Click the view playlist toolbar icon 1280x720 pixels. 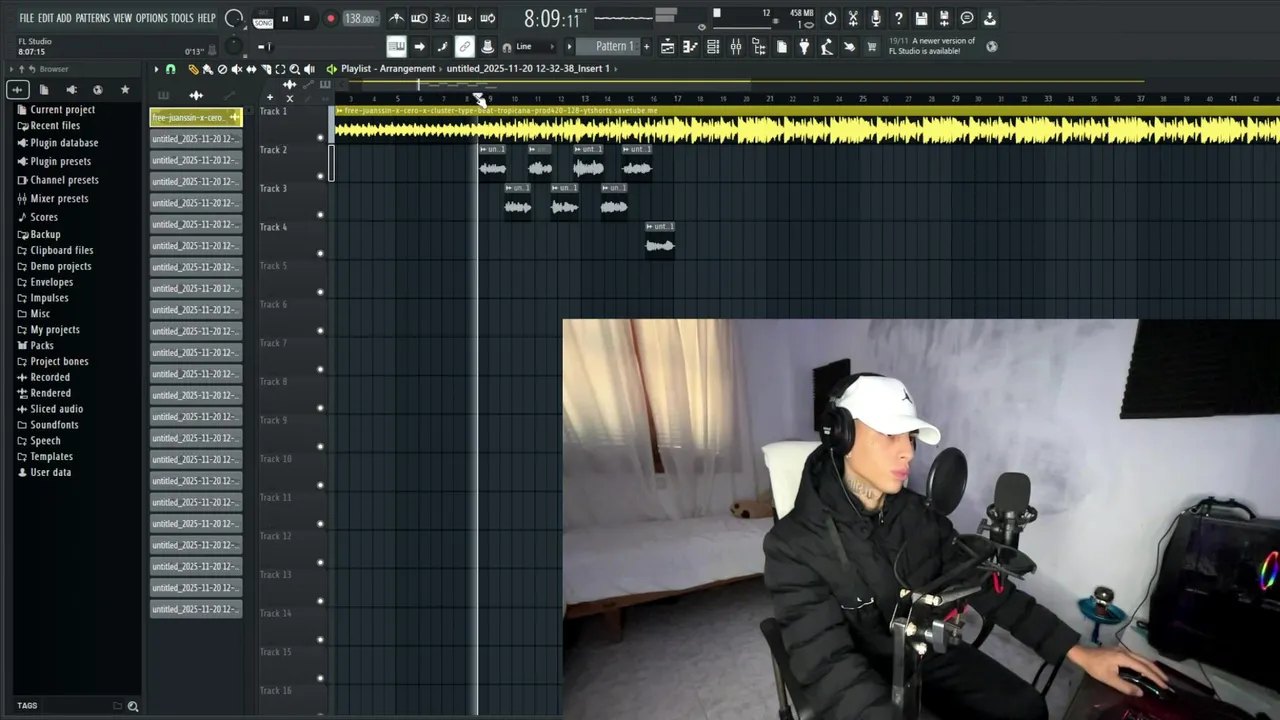pos(667,46)
